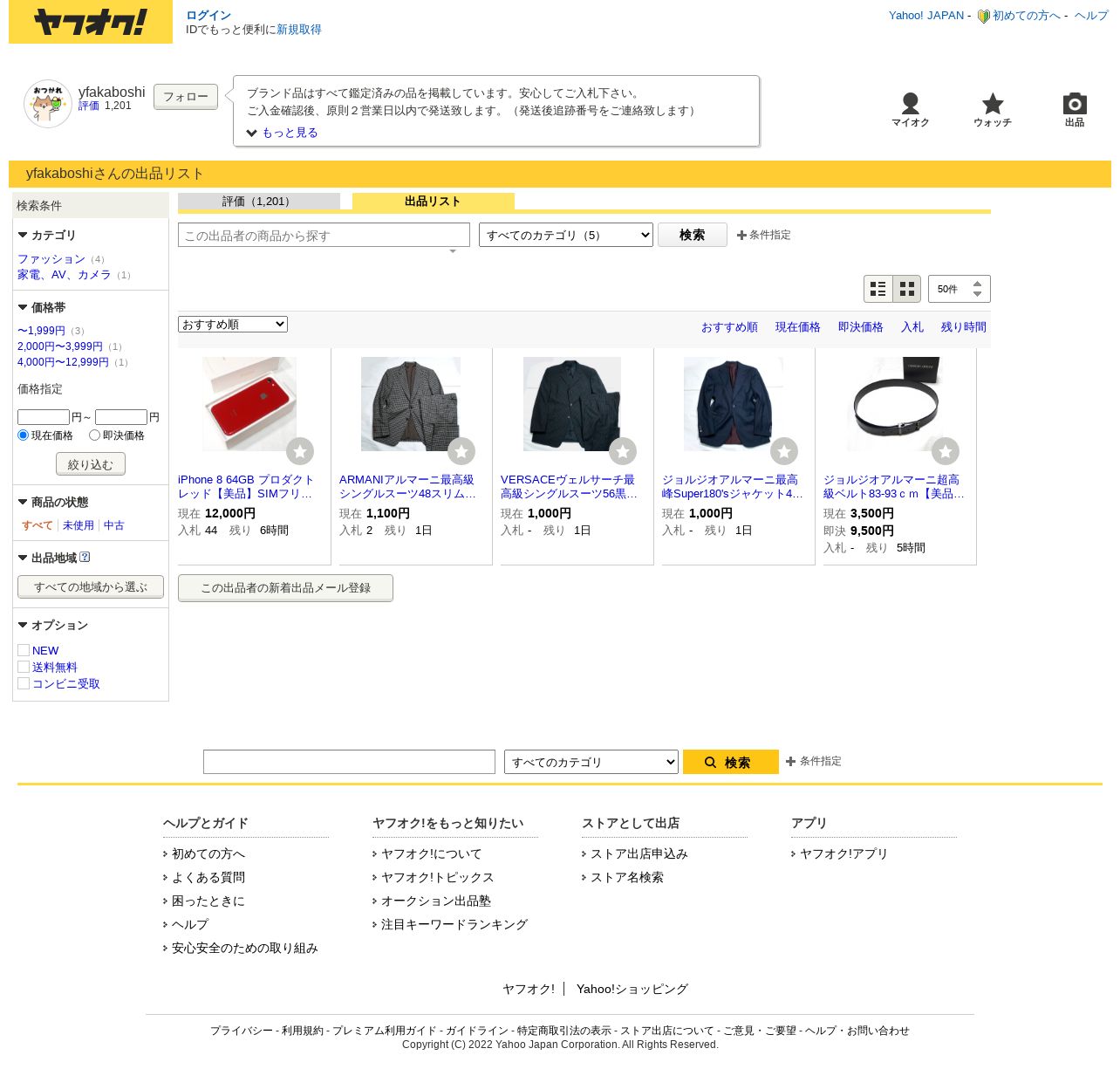Open the すべてのカテゴリ（5） dropdown
This screenshot has width=1120, height=1069.
pos(566,235)
